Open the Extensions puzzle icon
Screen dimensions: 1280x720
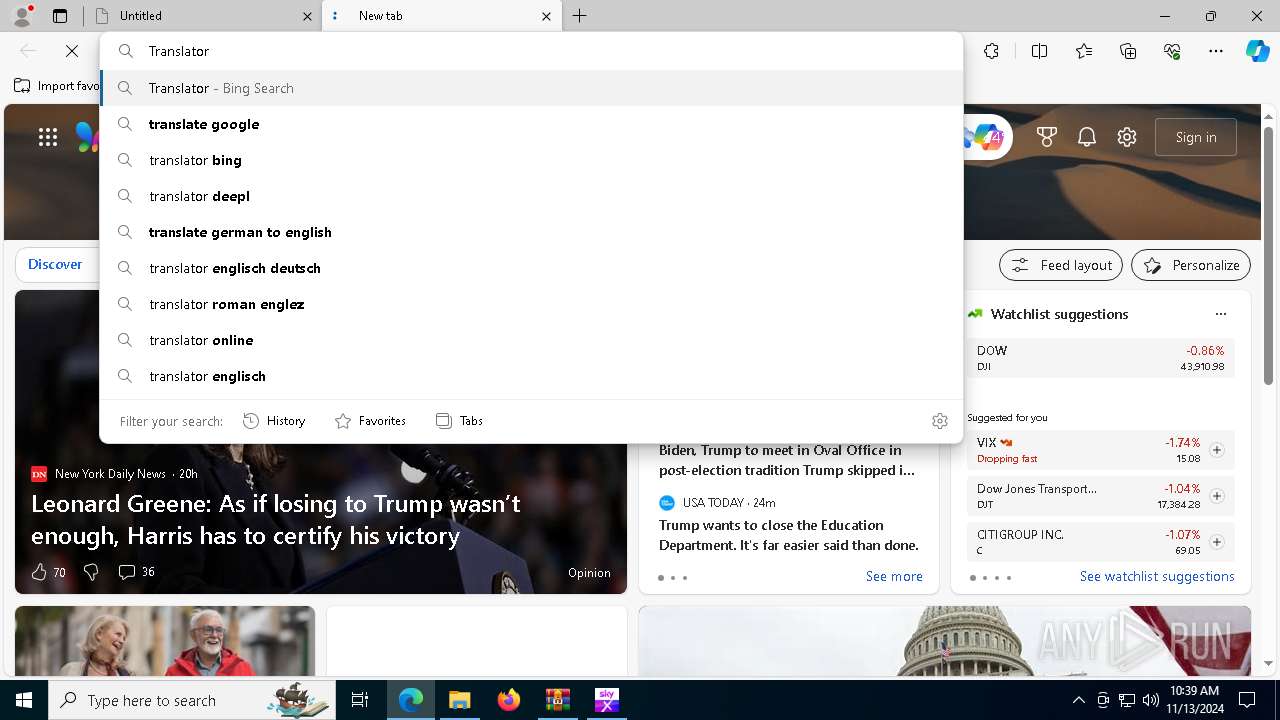click(991, 51)
